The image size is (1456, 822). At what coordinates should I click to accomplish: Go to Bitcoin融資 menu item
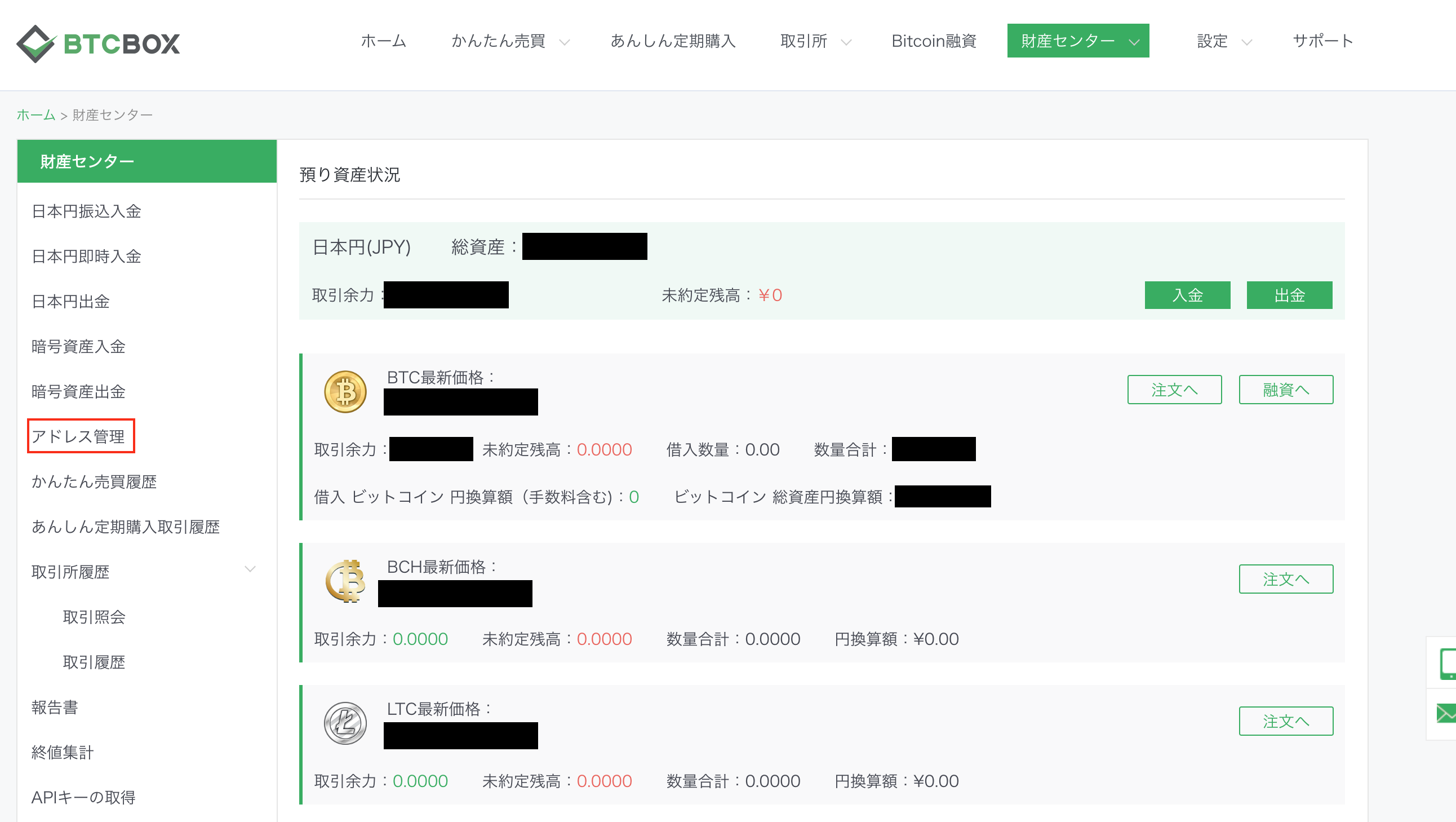[934, 41]
